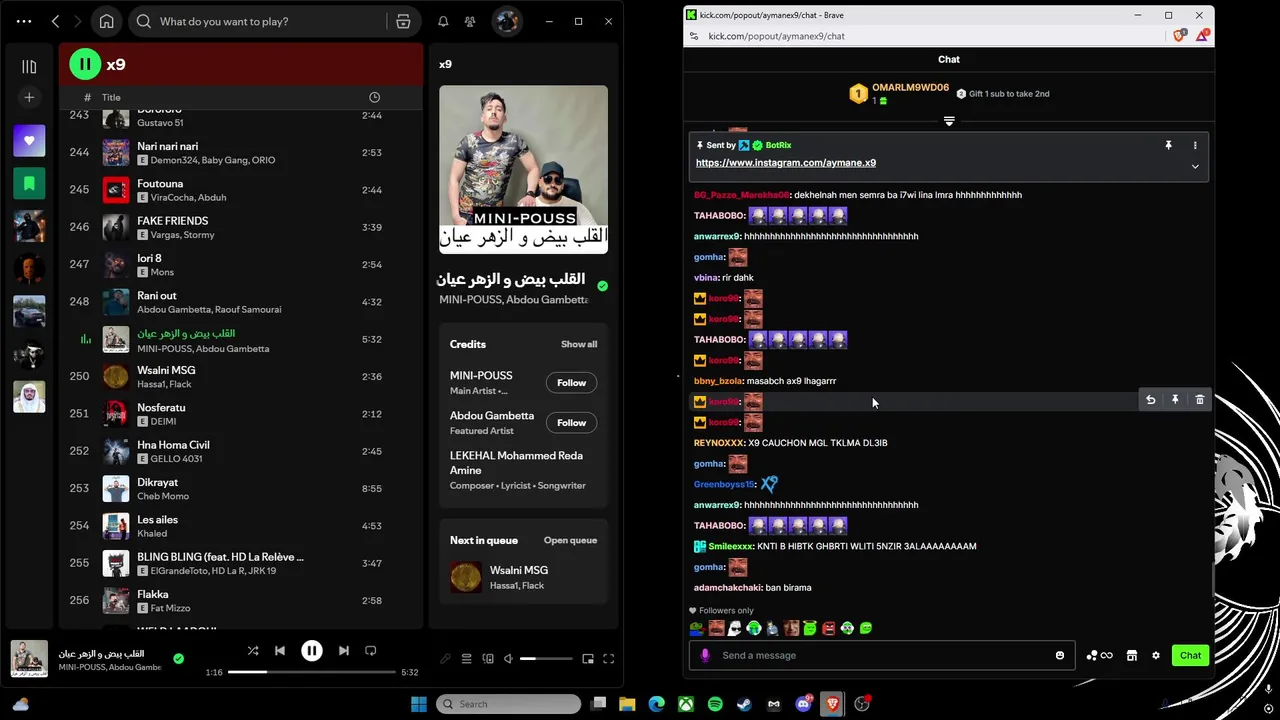This screenshot has width=1280, height=720.
Task: Follow MINI-POUSS artist
Action: [x=571, y=383]
